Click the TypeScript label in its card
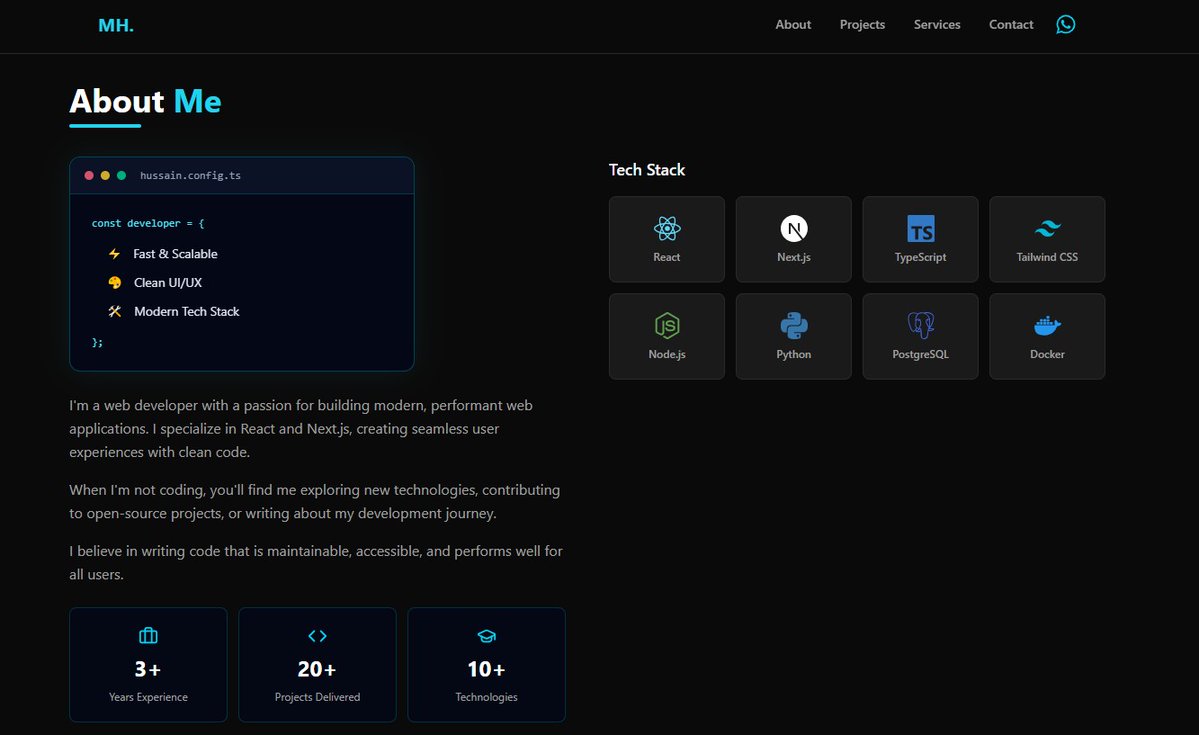1199x735 pixels. point(921,257)
